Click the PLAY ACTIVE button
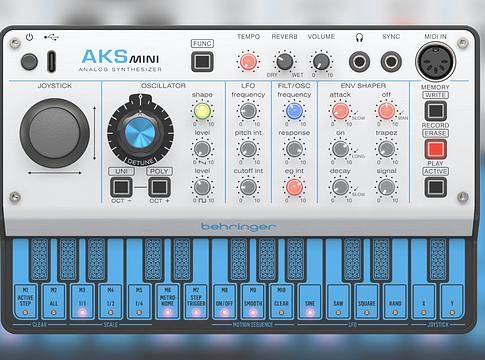Viewport: 485px width, 360px height. point(435,187)
